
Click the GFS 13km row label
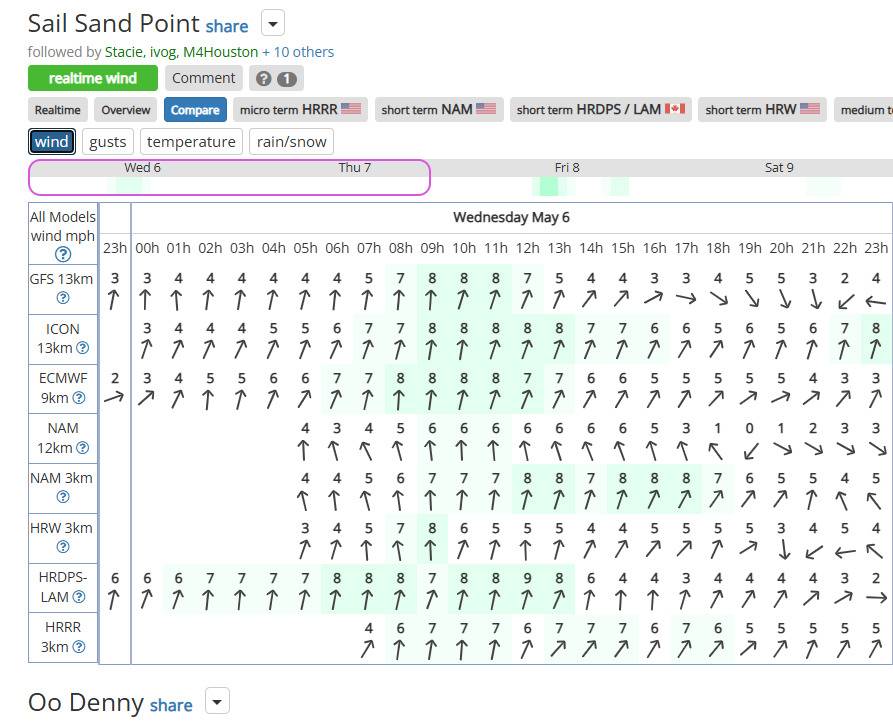coord(62,279)
